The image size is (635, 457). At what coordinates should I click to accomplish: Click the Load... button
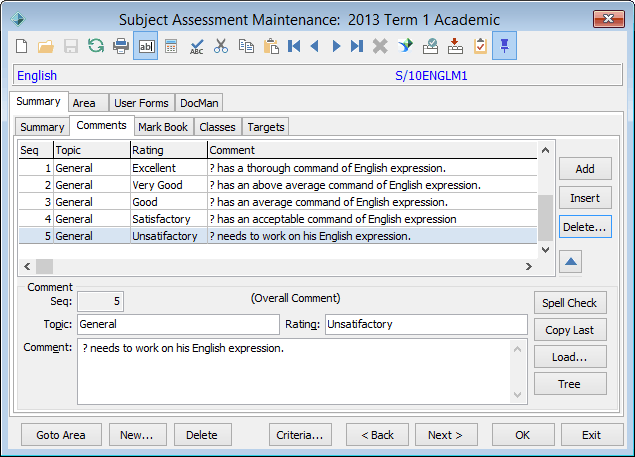tap(570, 357)
